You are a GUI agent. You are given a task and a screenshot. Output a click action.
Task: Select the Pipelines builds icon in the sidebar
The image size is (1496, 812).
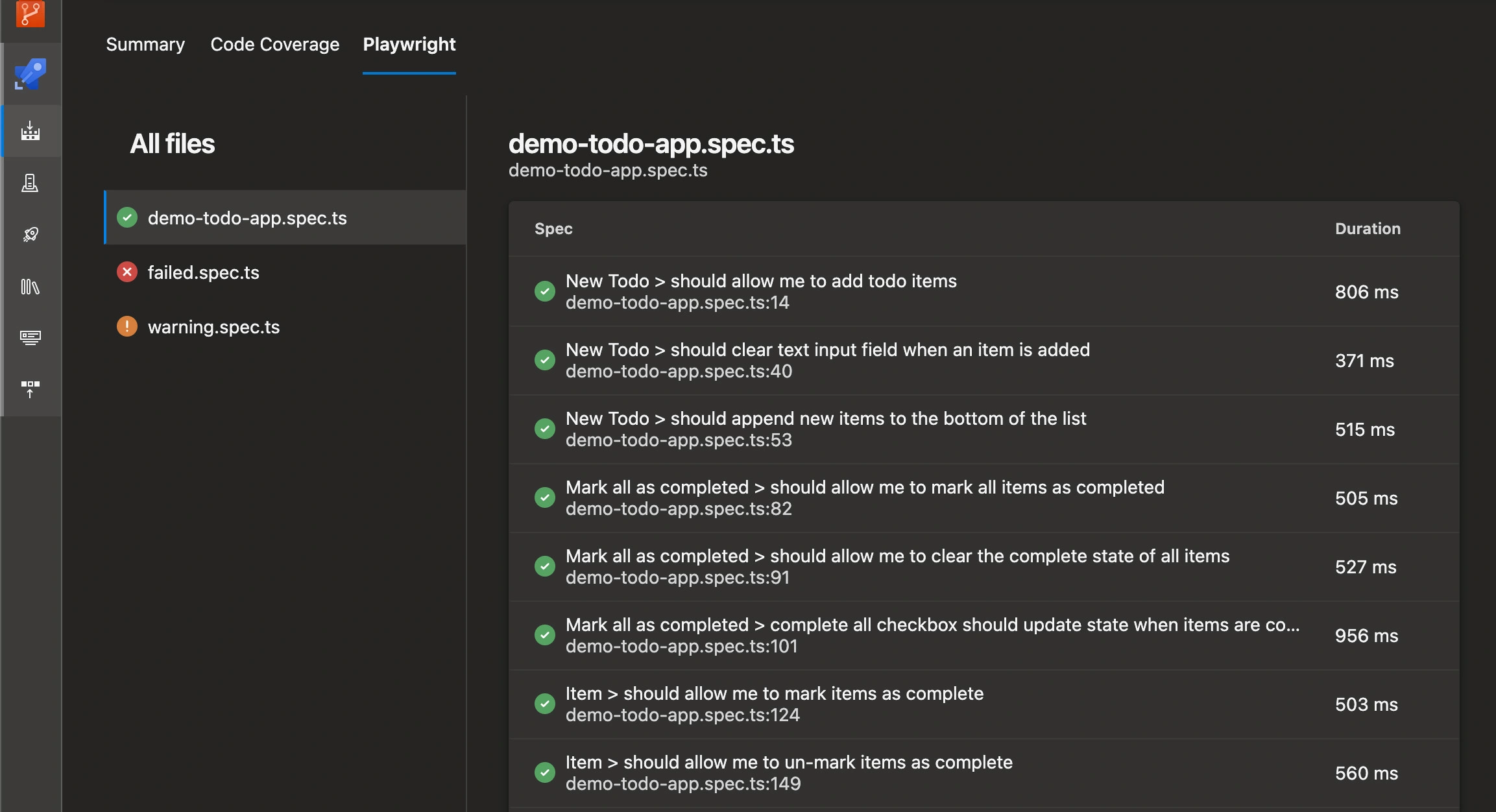tap(30, 130)
